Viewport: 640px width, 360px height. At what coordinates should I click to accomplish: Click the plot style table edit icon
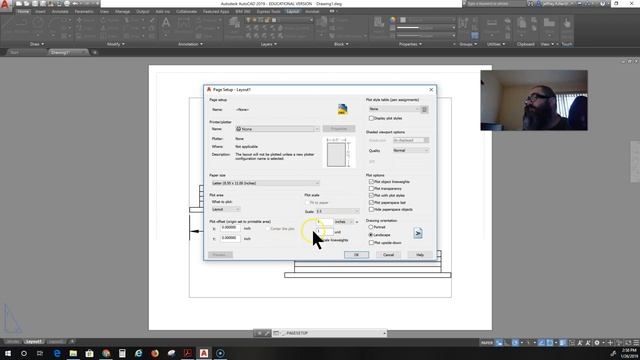424,109
